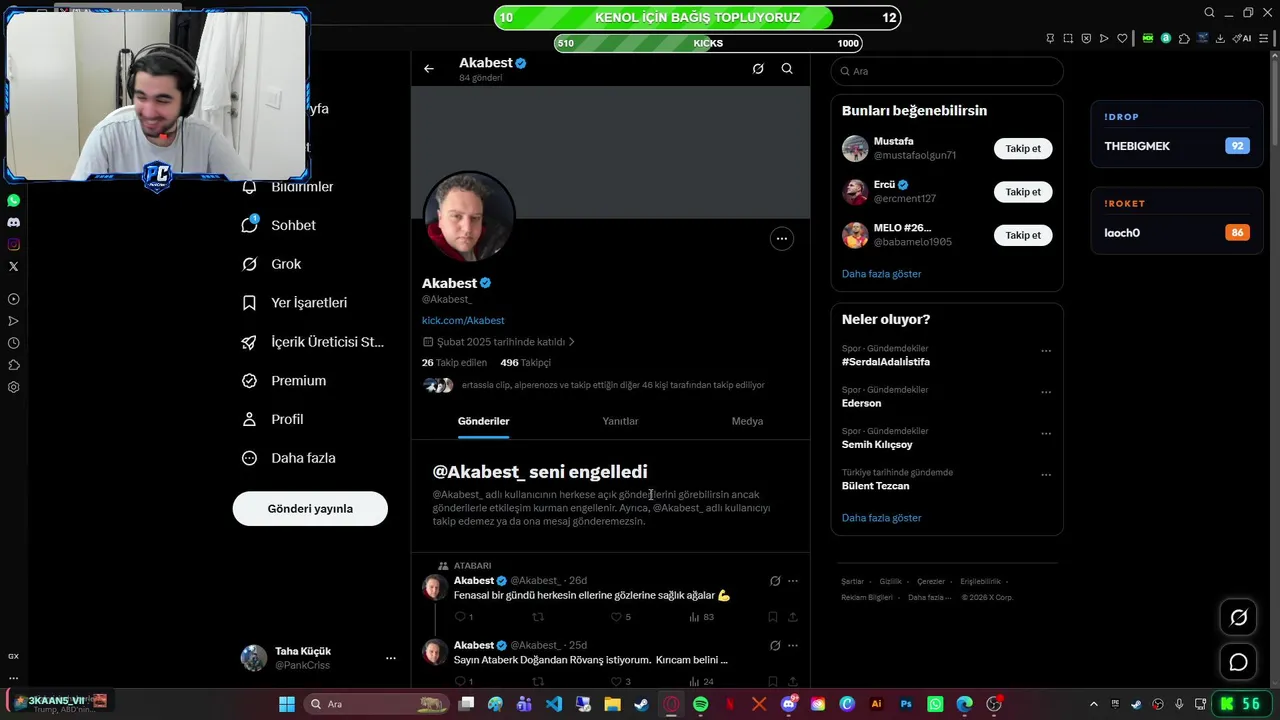Open Grok icon on the Fenasal post

(x=775, y=581)
